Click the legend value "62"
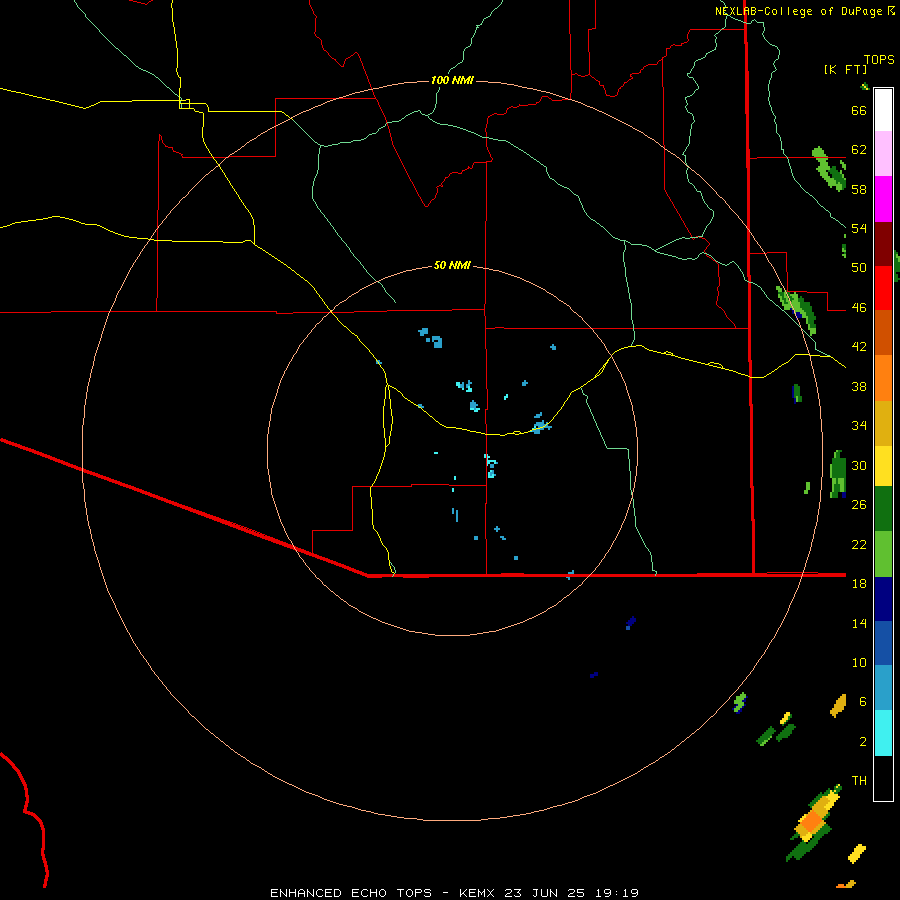The width and height of the screenshot is (900, 900). tap(859, 150)
